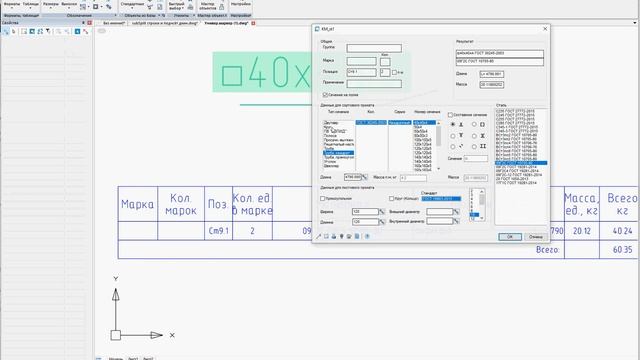Click the Внешний диаметр input field
Image resolution: width=640 pixels, height=360 pixels.
tap(440, 211)
